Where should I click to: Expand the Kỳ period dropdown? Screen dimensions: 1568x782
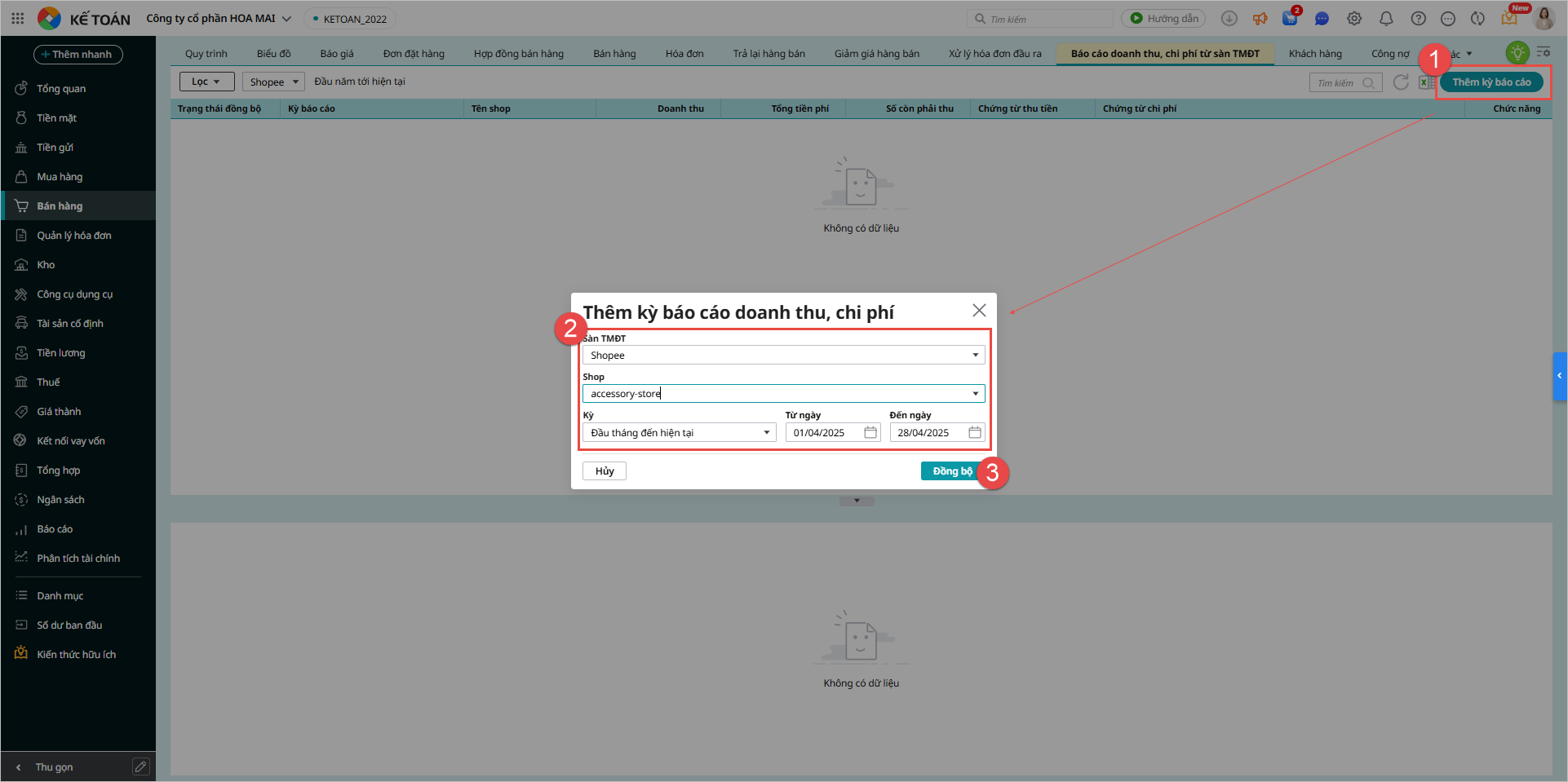click(x=766, y=432)
